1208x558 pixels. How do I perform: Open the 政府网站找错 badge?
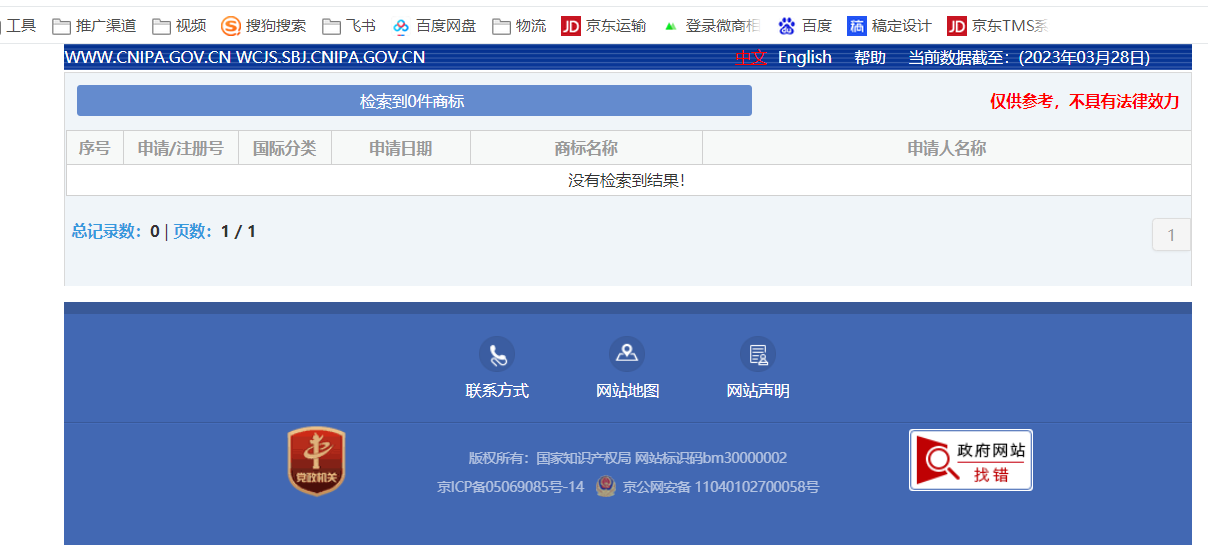click(970, 460)
